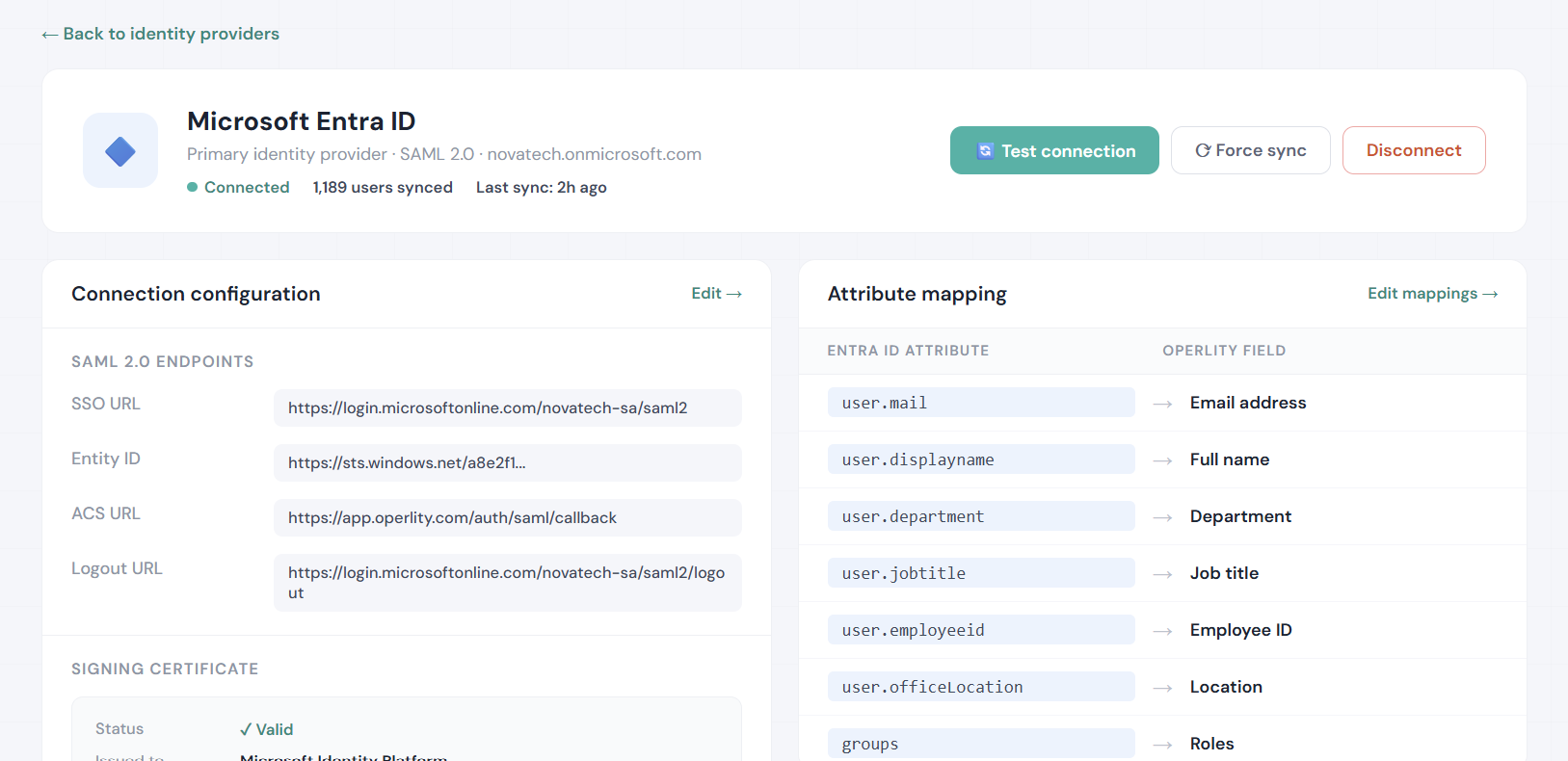
Task: Click the Roles field label
Action: 1211,744
